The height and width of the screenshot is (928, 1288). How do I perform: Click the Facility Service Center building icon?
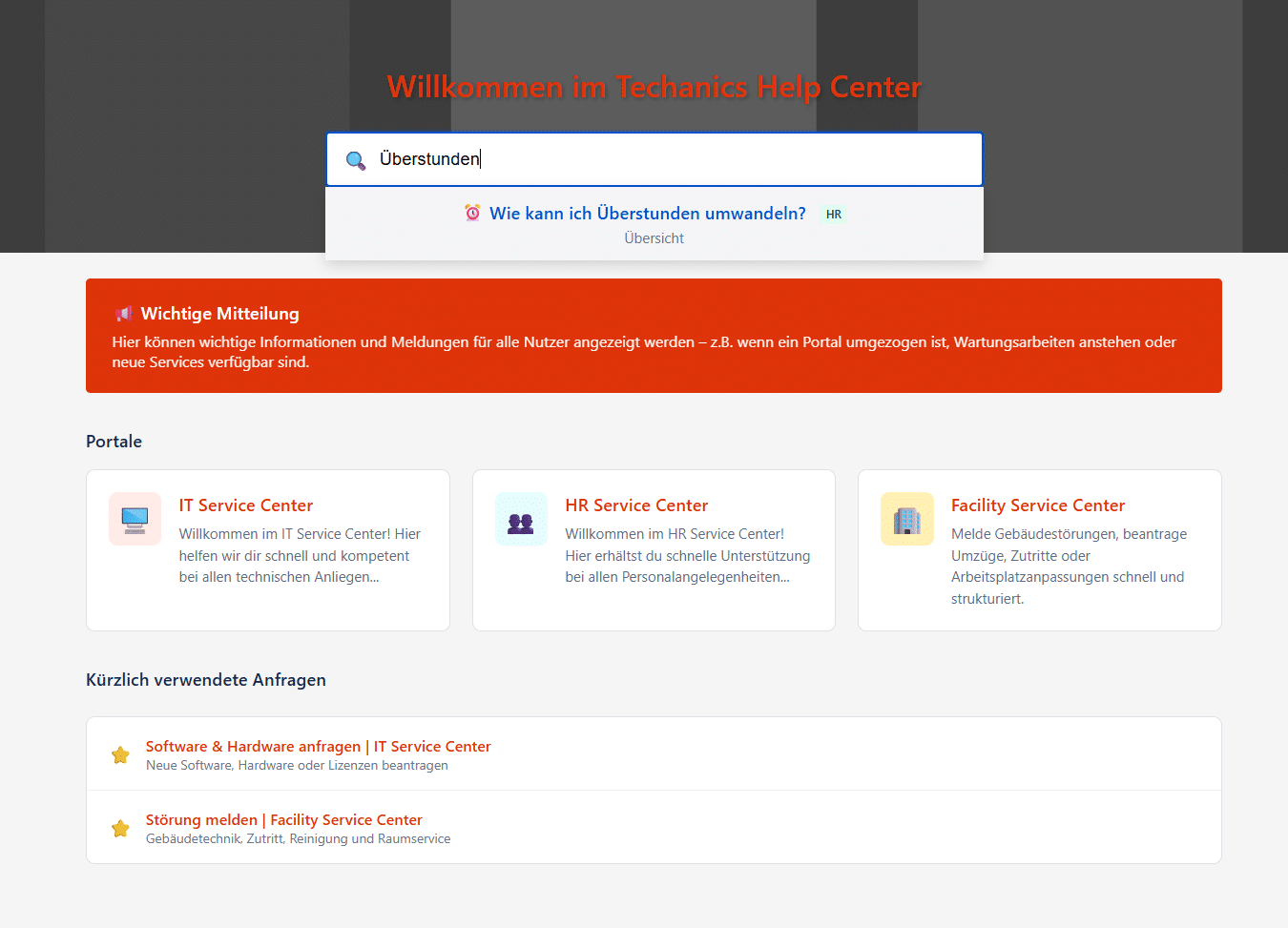click(907, 519)
